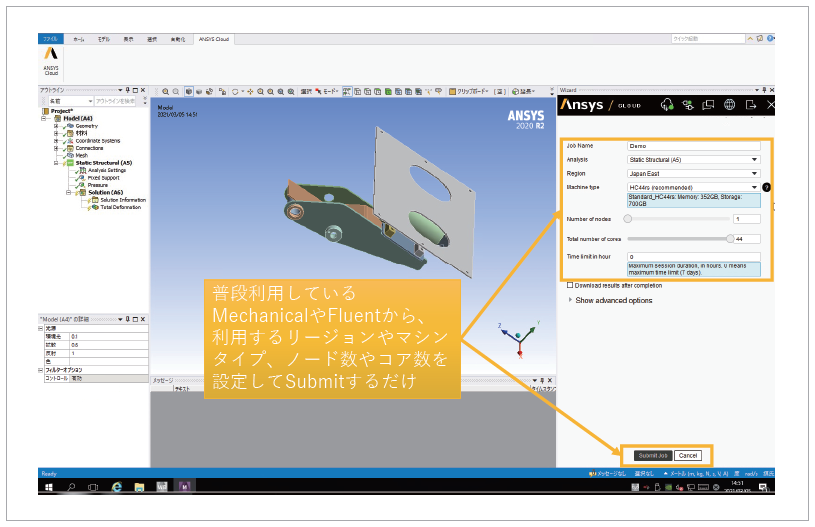Select Analysis Settings in the outline

click(x=107, y=170)
